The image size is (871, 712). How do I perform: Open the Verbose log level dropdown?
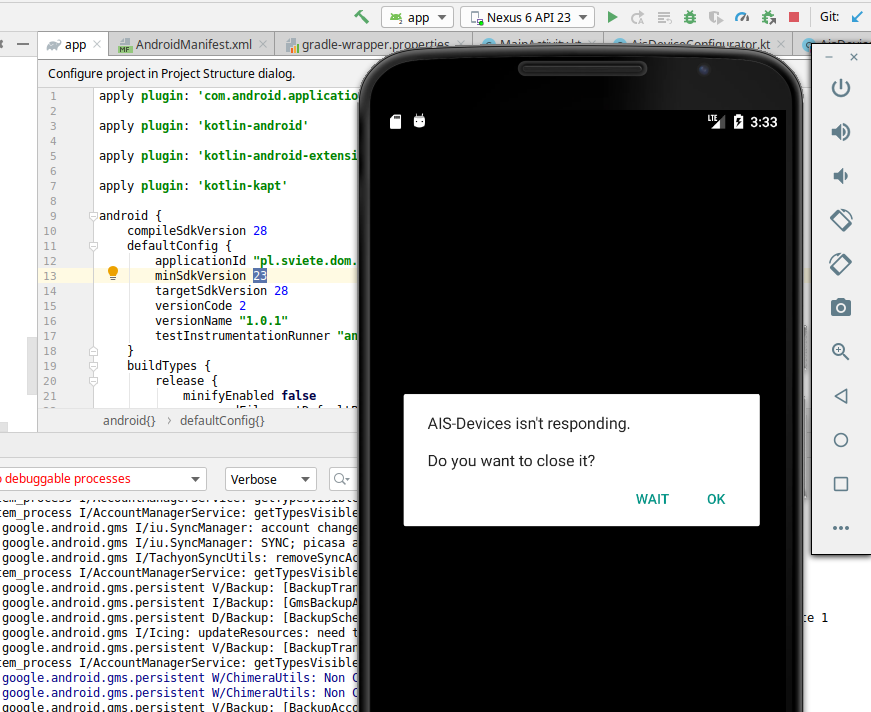[271, 479]
